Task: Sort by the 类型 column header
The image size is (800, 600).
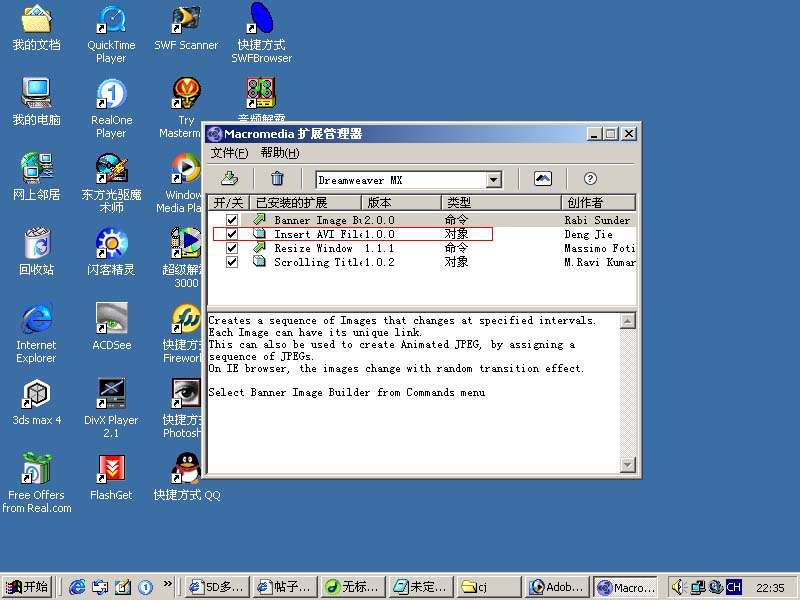Action: tap(502, 203)
